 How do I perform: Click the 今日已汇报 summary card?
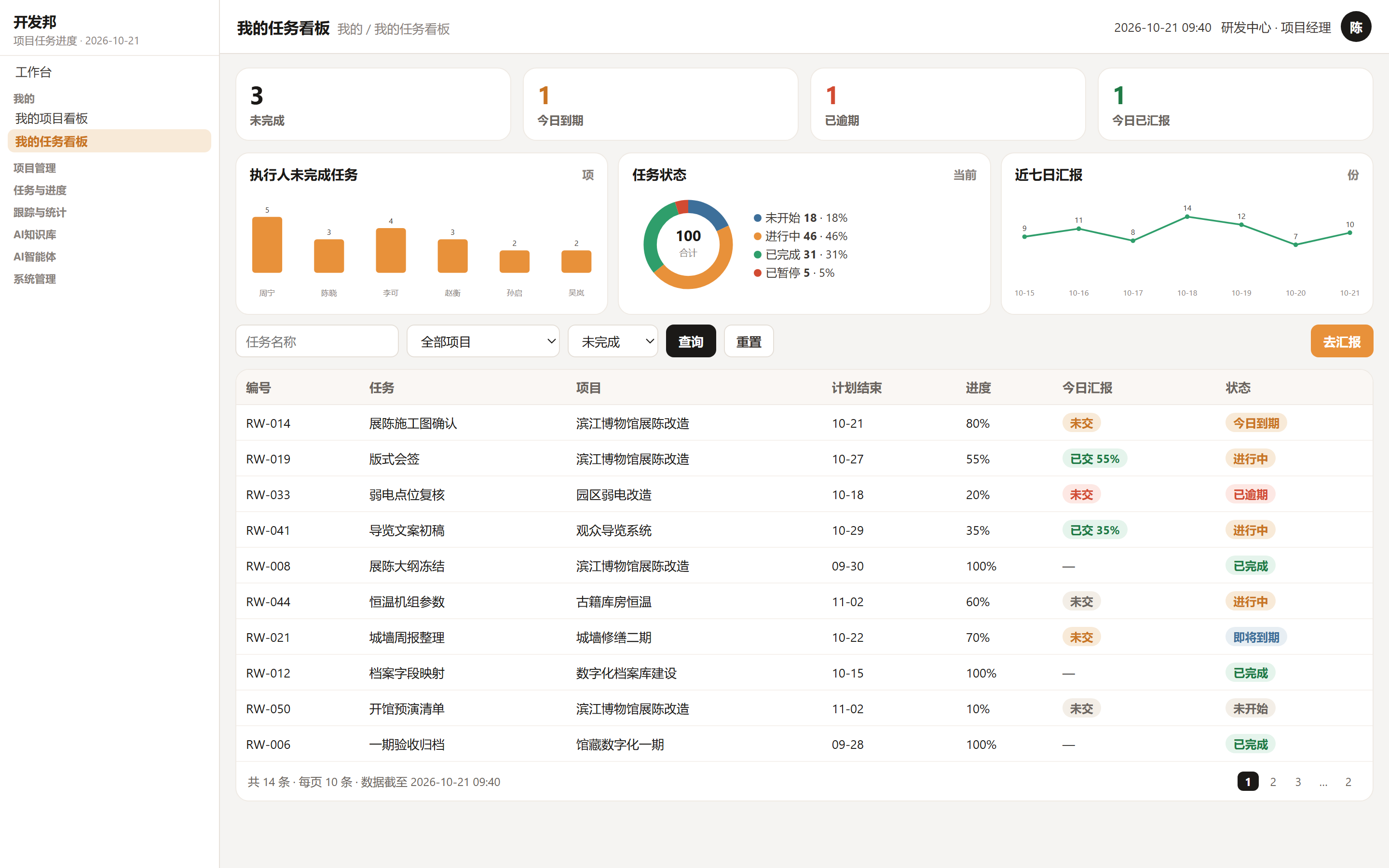pyautogui.click(x=1235, y=104)
